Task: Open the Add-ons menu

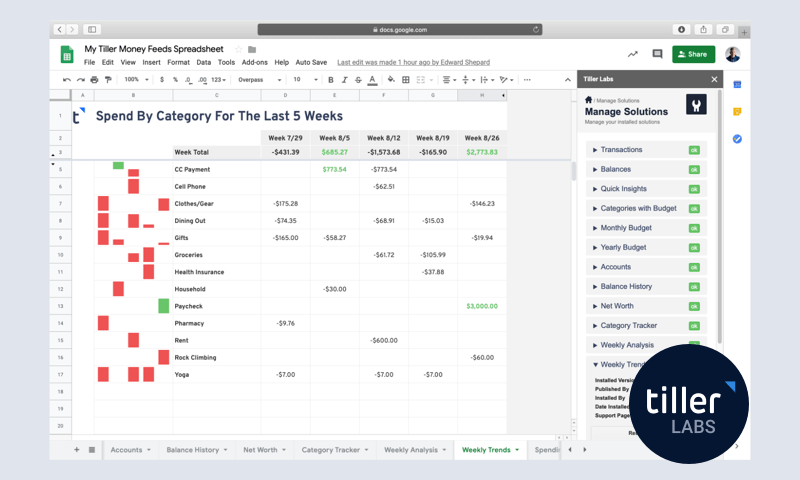Action: pyautogui.click(x=255, y=62)
